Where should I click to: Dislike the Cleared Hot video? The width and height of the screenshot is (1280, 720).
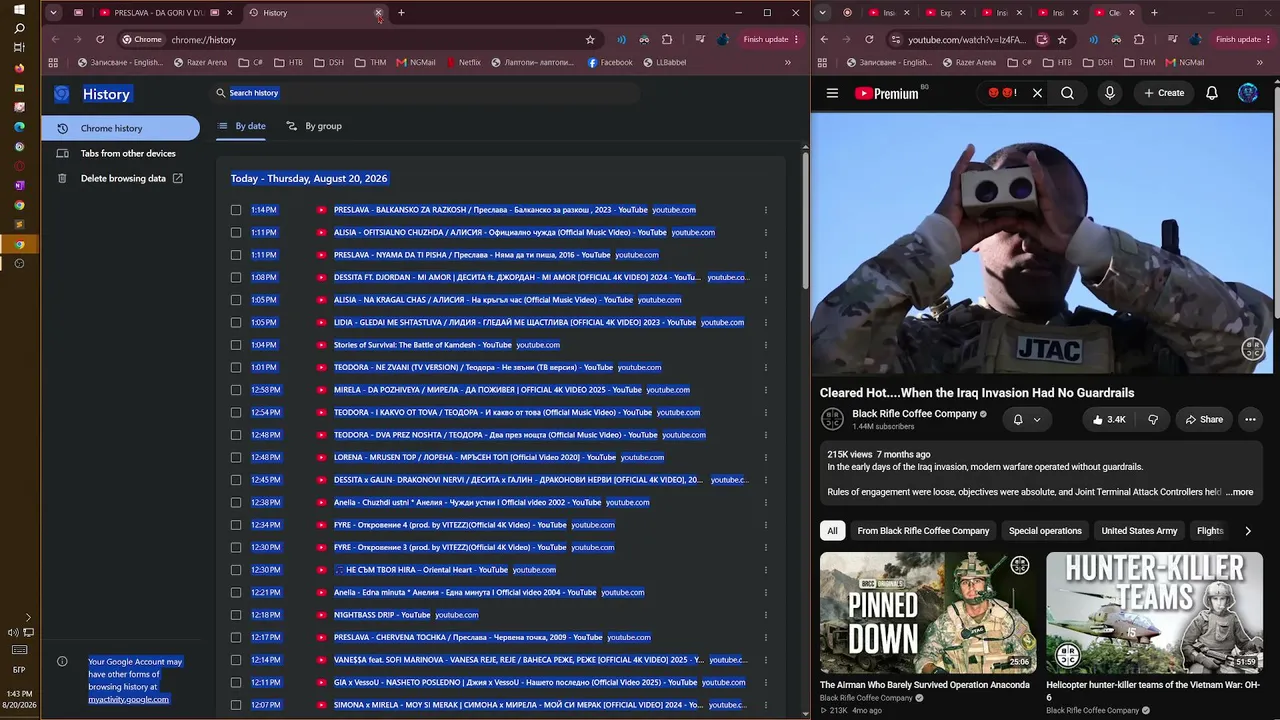[1153, 420]
